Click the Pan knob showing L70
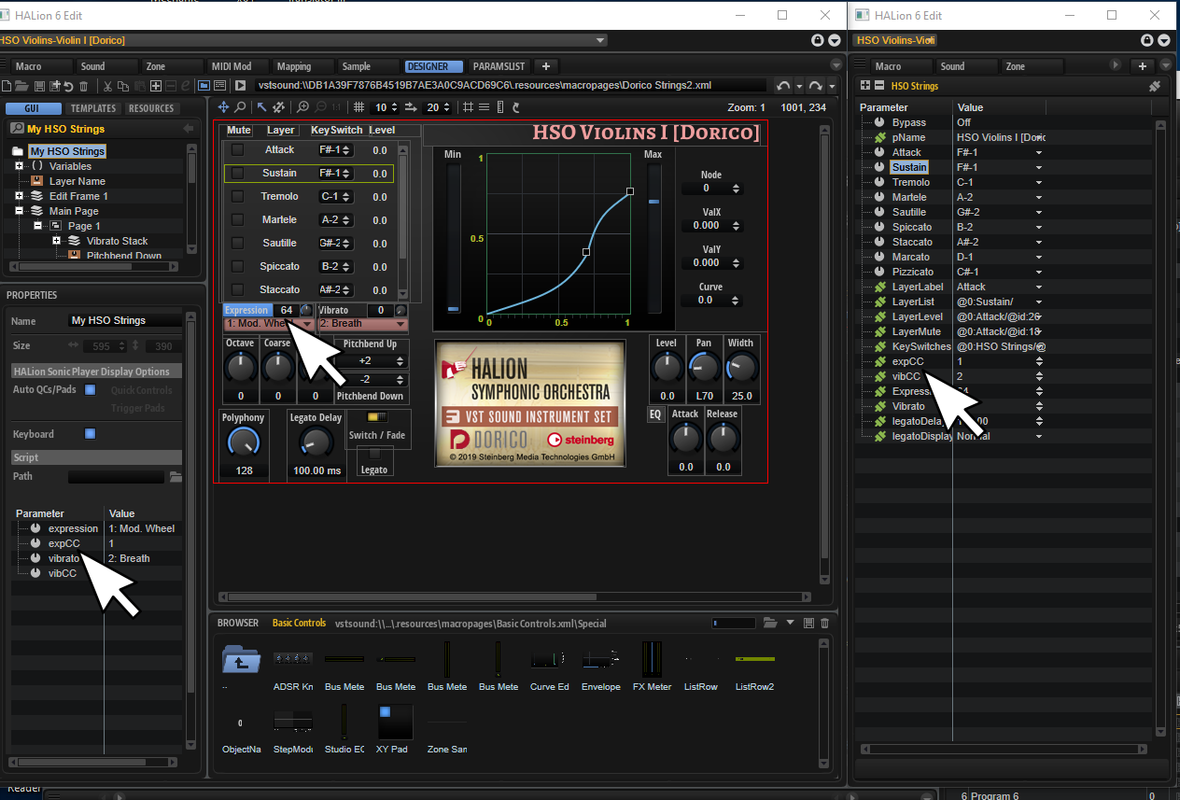Viewport: 1180px width, 800px height. tap(704, 368)
